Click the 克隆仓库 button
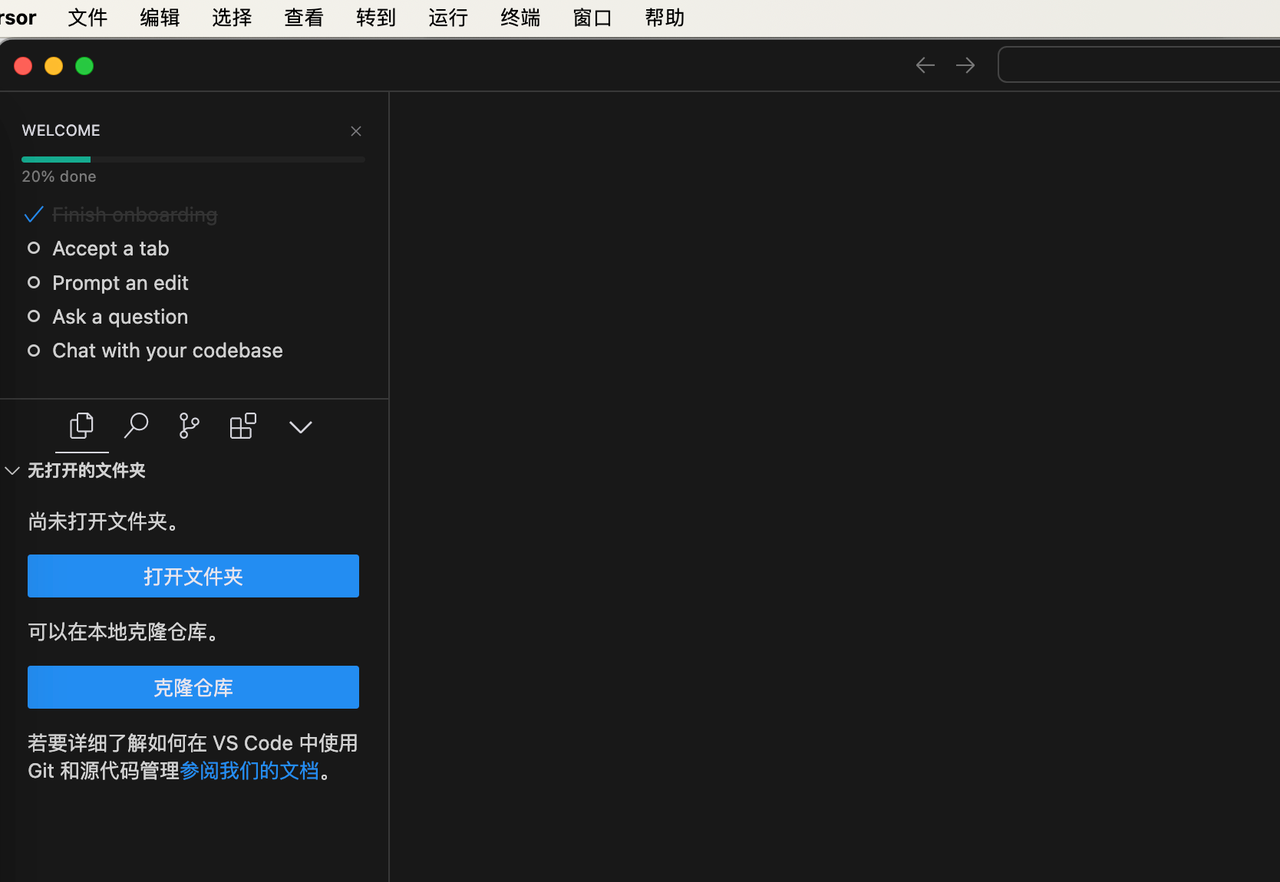 tap(193, 687)
